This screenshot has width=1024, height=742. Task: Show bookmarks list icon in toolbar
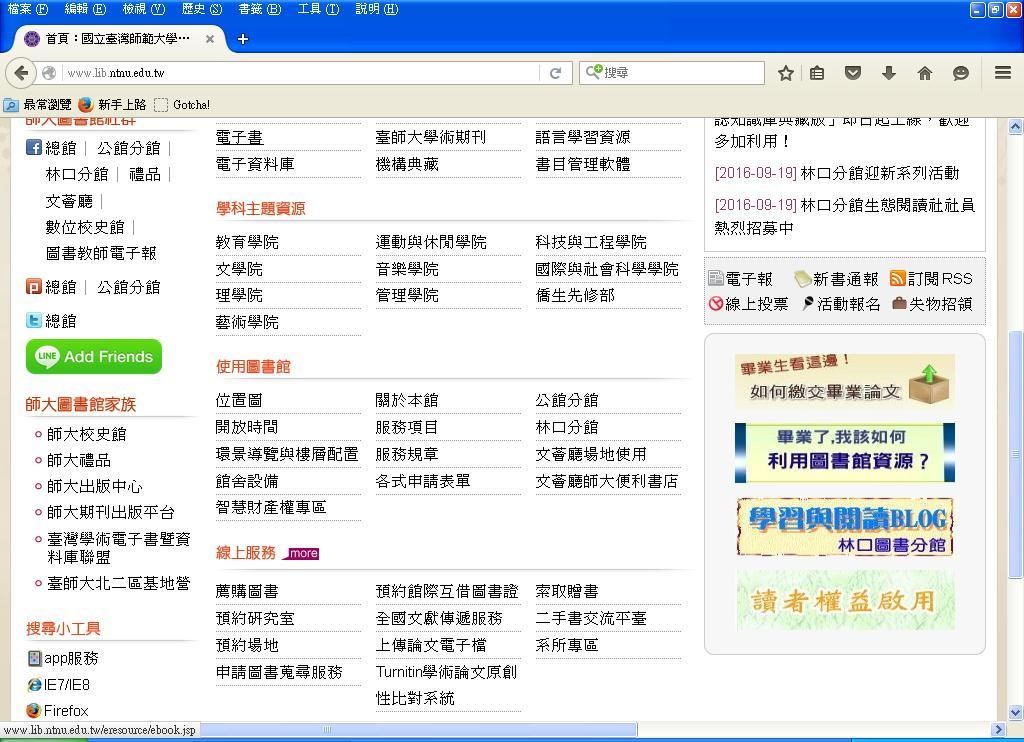pos(817,73)
